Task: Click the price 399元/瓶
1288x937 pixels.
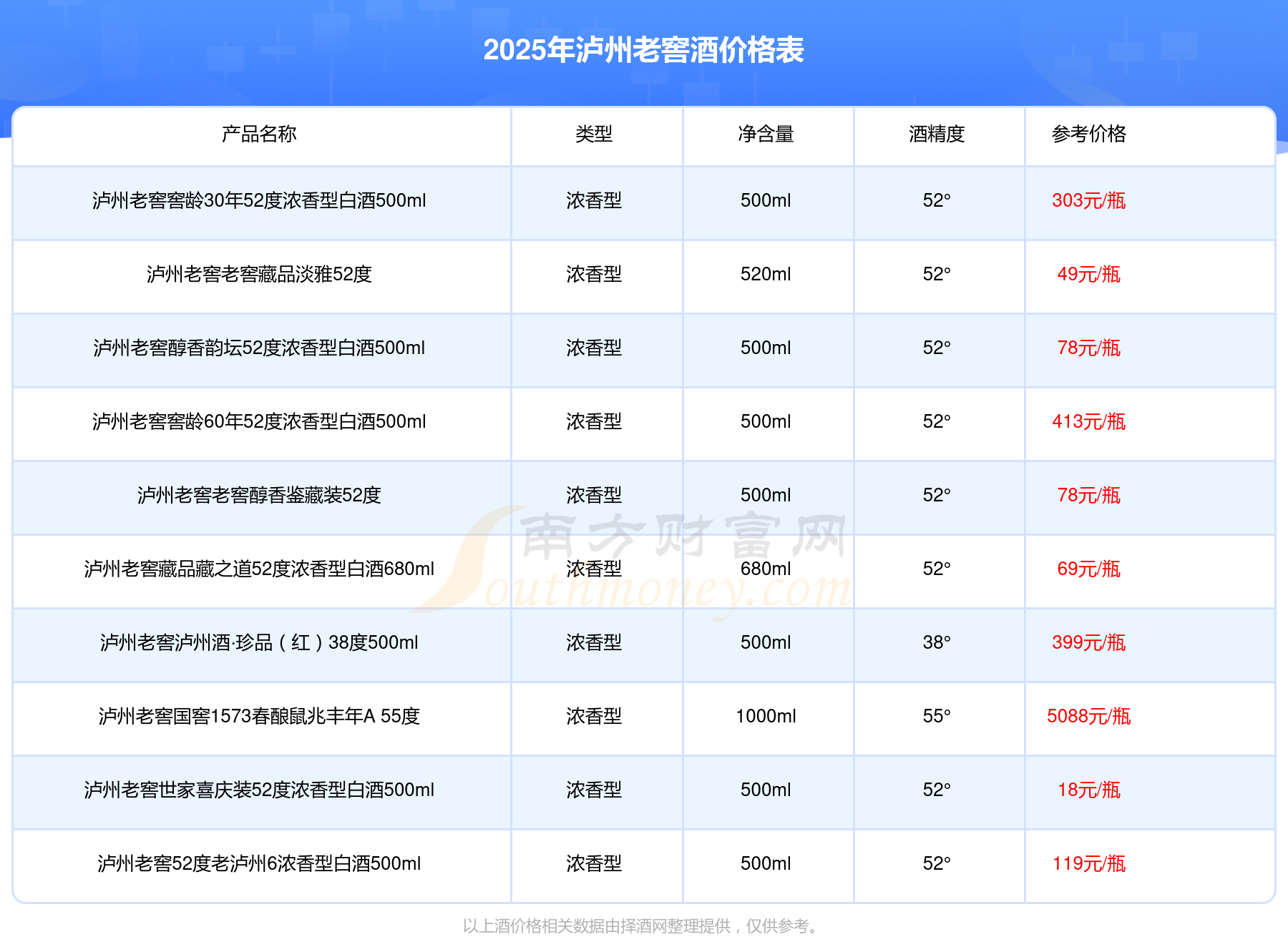Action: click(1088, 642)
